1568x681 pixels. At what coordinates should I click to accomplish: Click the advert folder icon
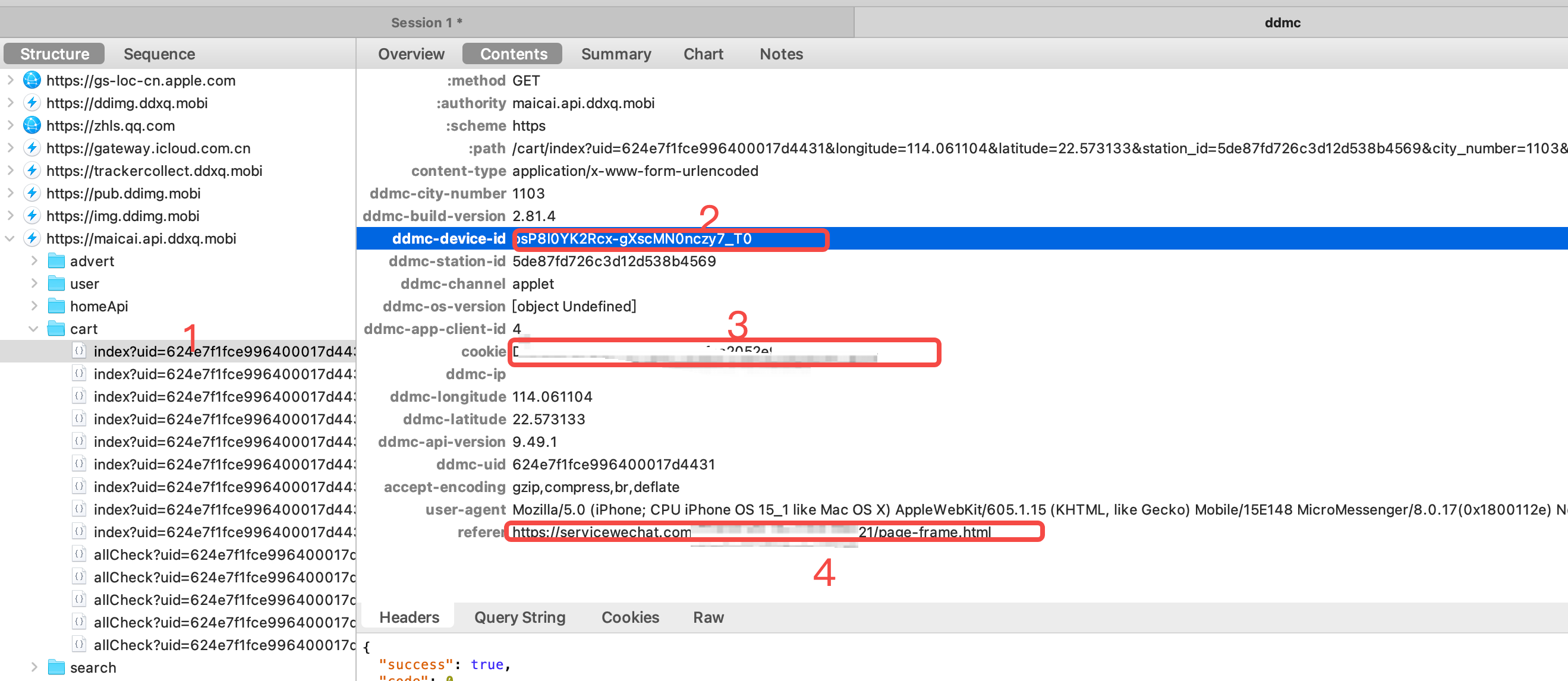point(56,261)
